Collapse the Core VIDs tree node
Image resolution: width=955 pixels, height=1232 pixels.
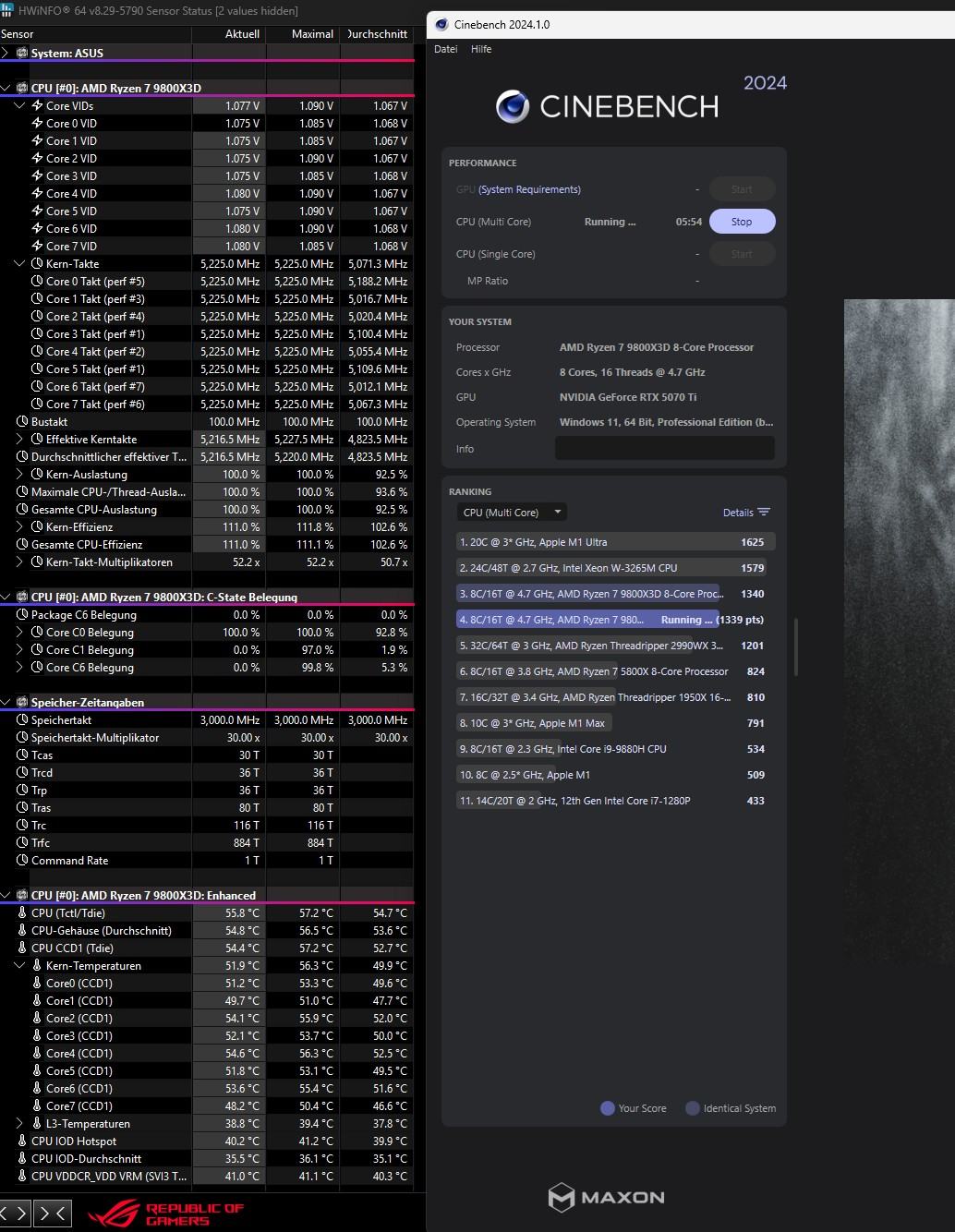tap(19, 106)
